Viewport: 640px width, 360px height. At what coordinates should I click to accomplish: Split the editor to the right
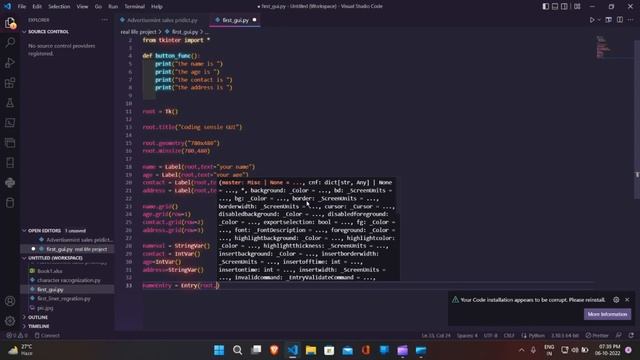[620, 20]
